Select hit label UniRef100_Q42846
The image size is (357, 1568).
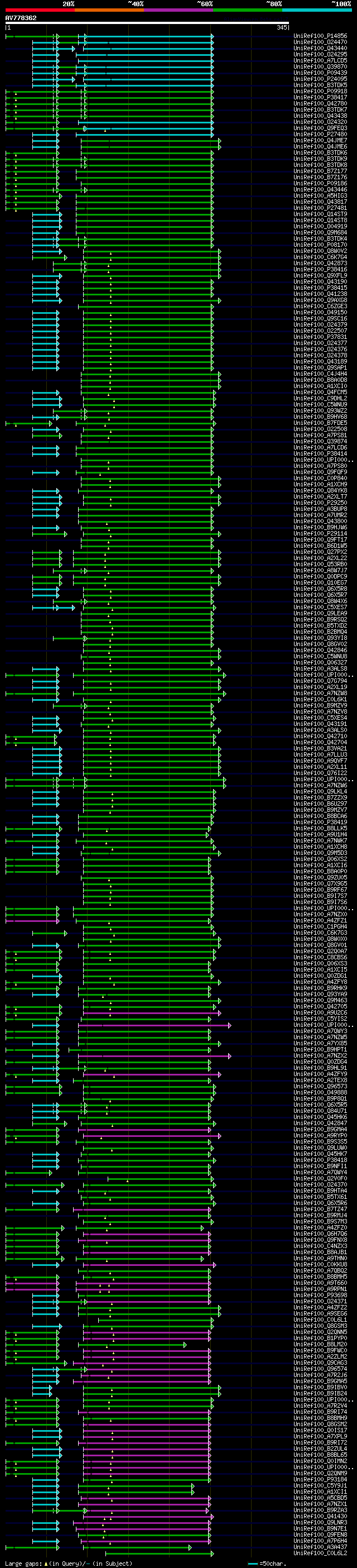pyautogui.click(x=321, y=650)
